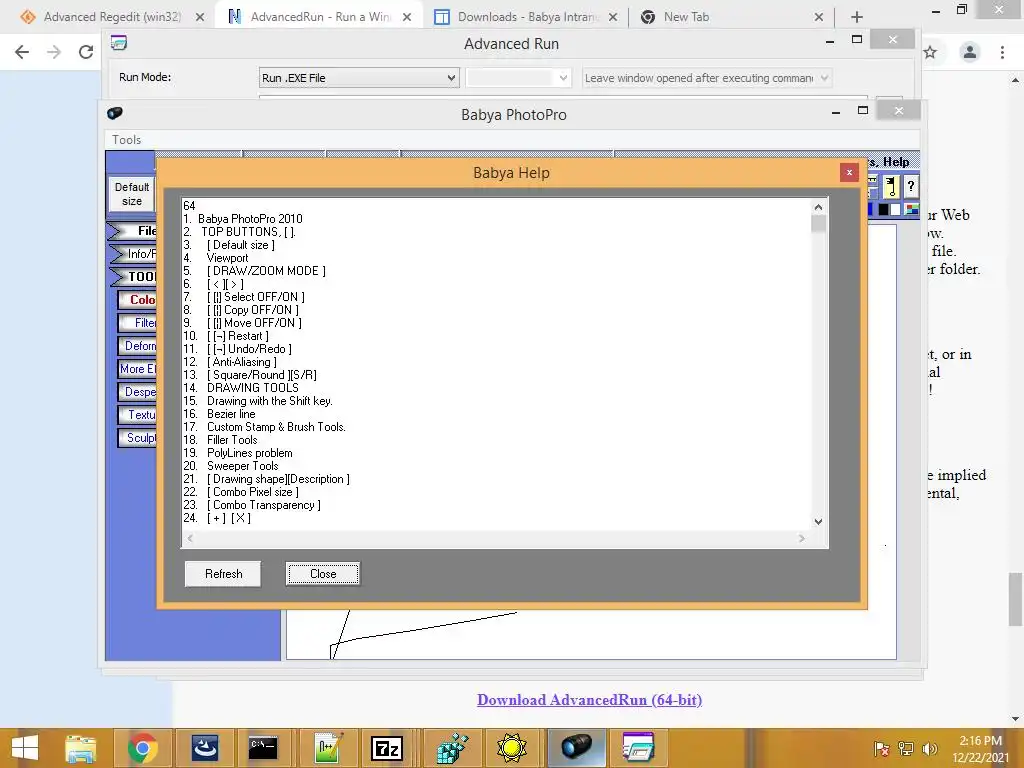Select 'Sweeper Tools' in help list
Screen dimensions: 1024x768
coord(242,466)
